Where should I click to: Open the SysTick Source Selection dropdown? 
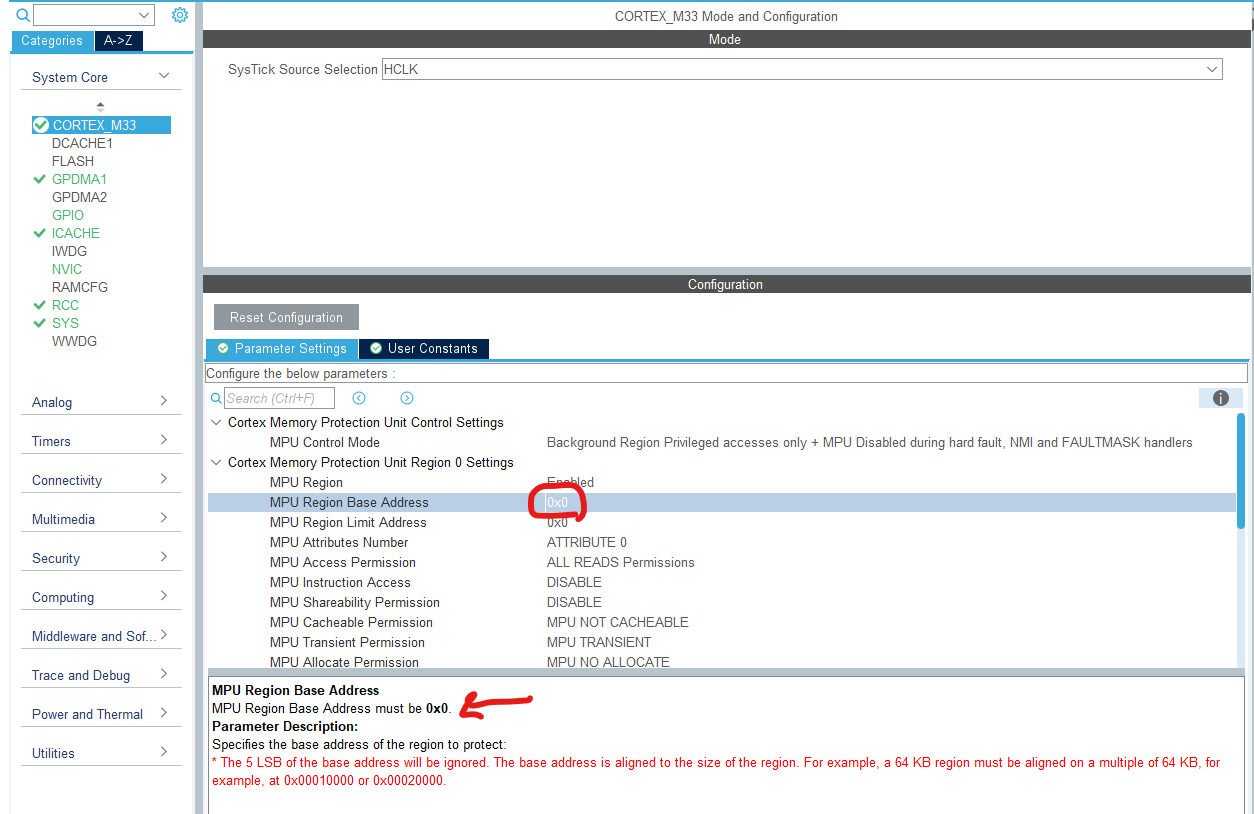pyautogui.click(x=1211, y=69)
